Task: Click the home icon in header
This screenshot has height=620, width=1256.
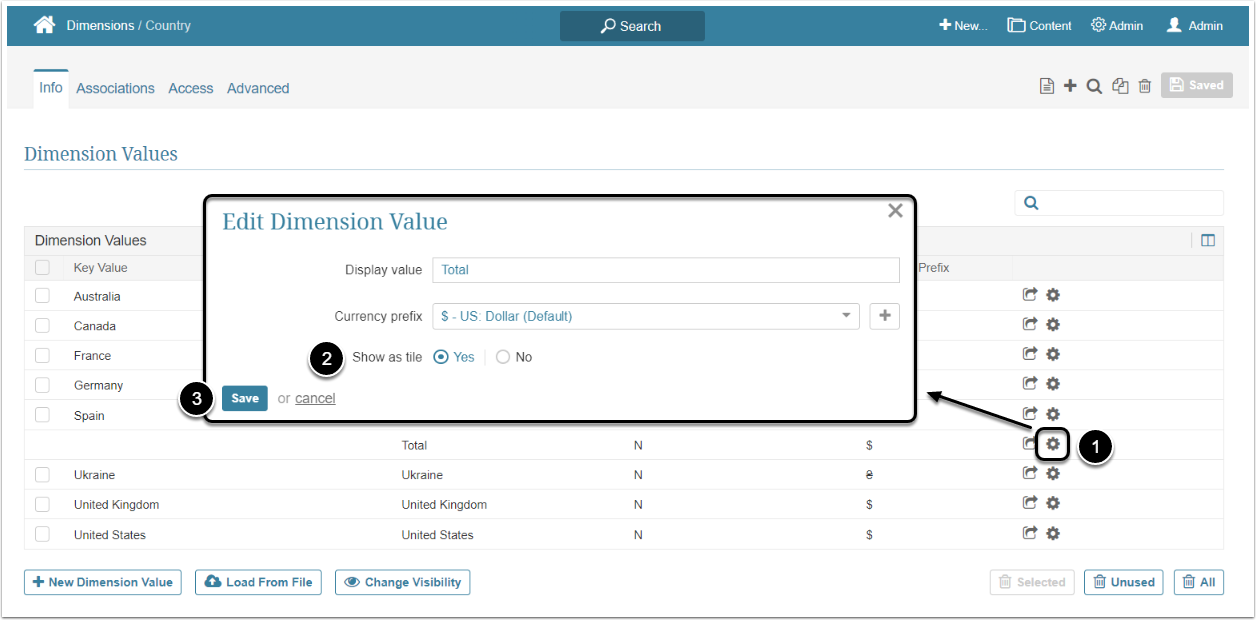Action: pyautogui.click(x=44, y=25)
